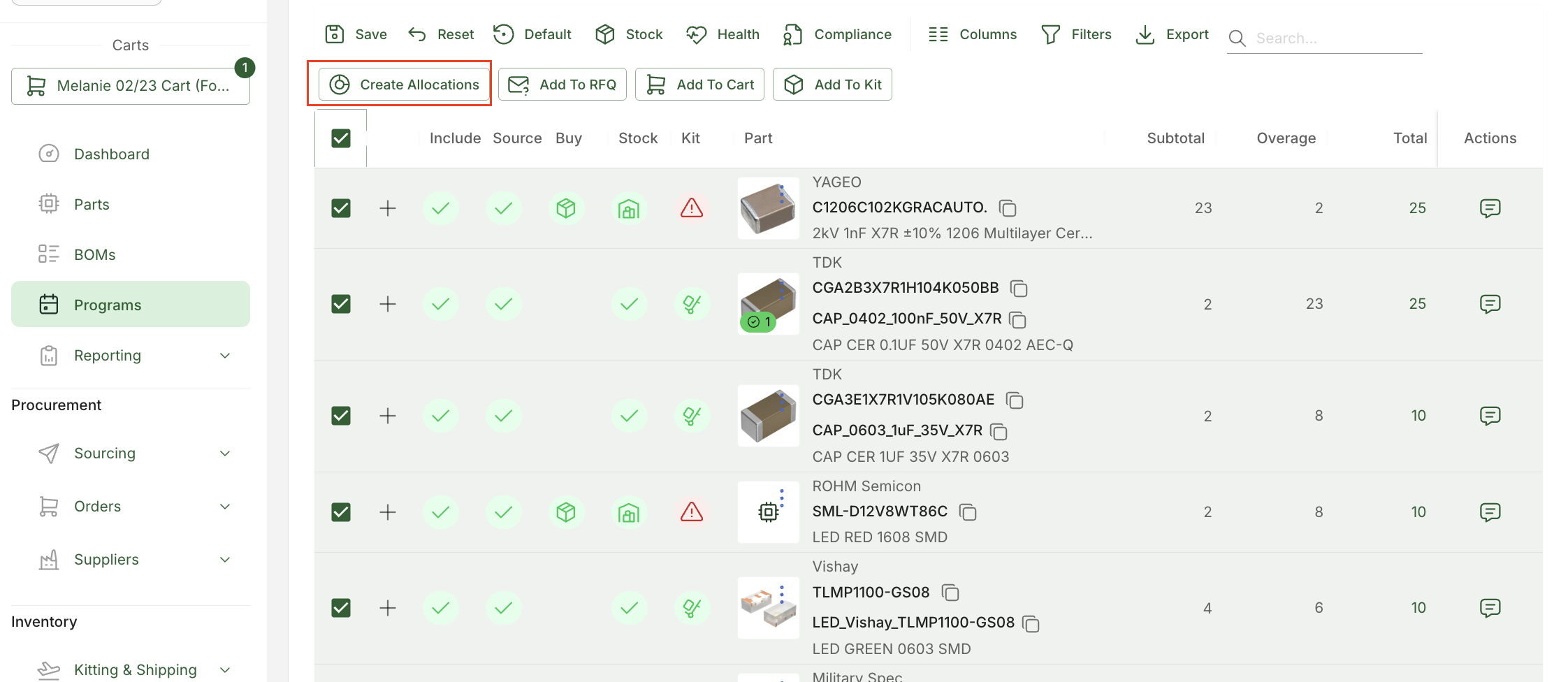
Task: Expand the CGA2B3X7R1H104K050BB row with plus icon
Action: [388, 304]
